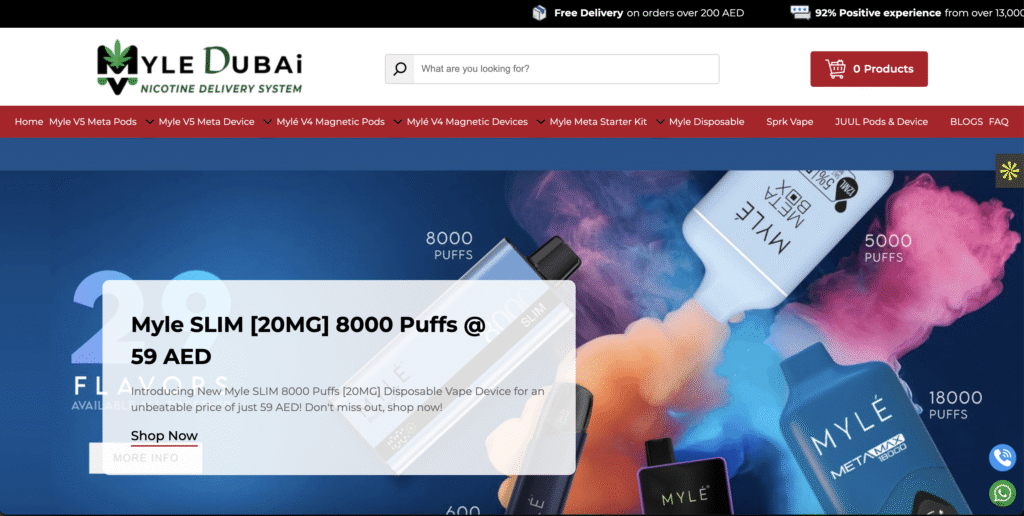
Task: Click the shopping cart icon
Action: [835, 69]
